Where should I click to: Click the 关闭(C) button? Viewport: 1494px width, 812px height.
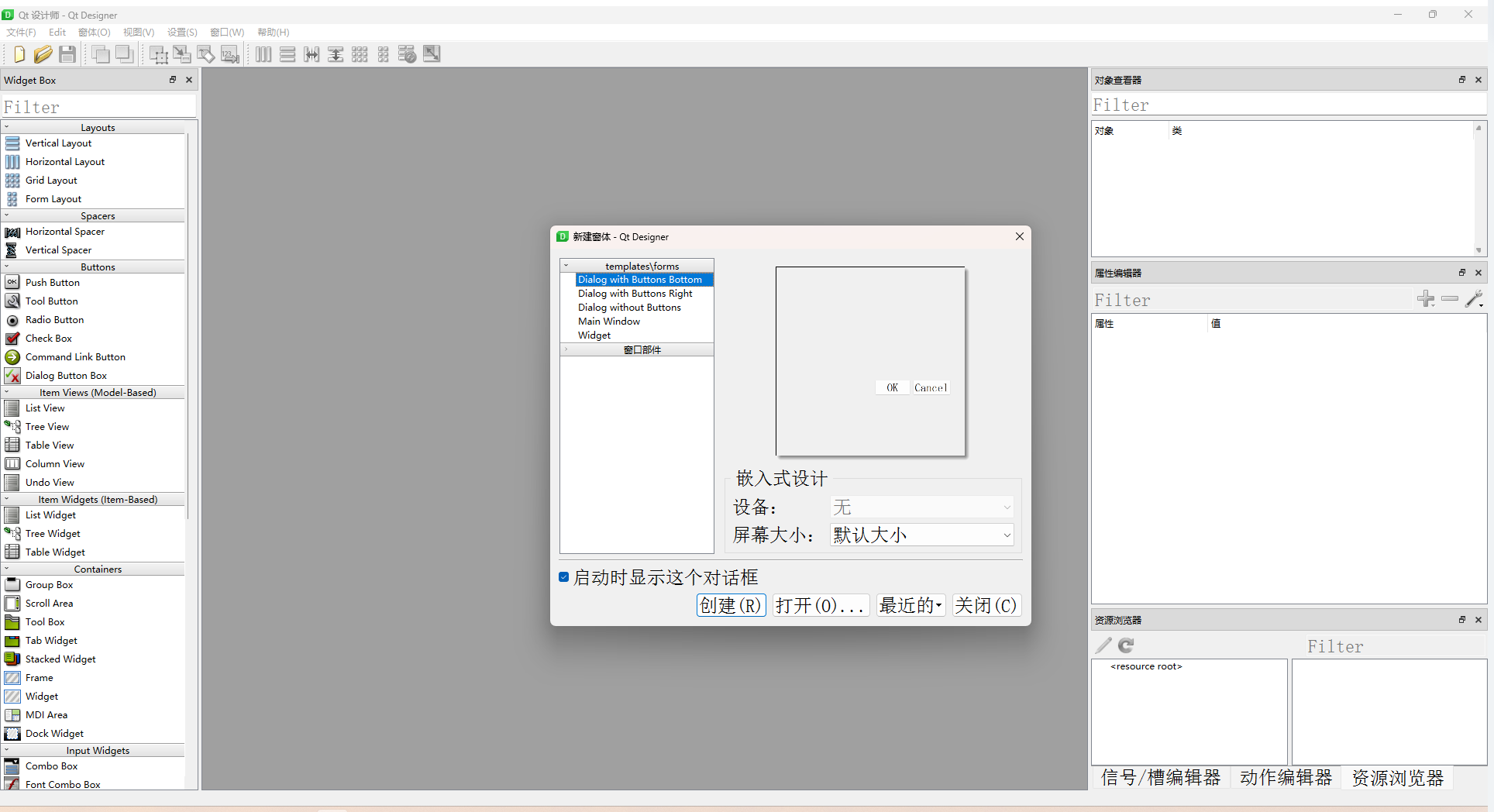point(986,605)
